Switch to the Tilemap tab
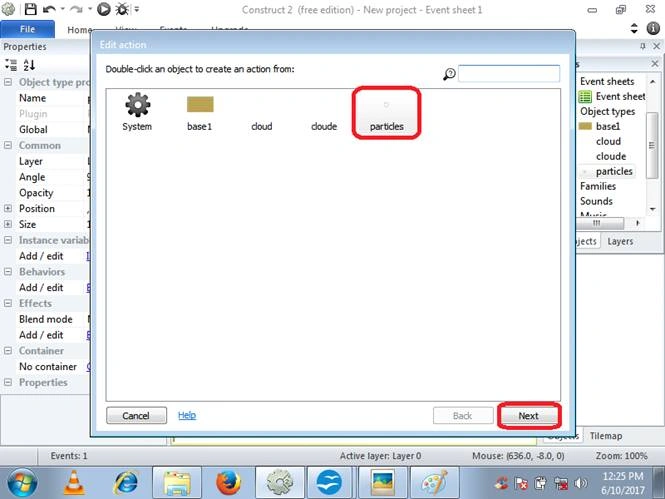Screen dimensions: 665x499 click(x=606, y=436)
